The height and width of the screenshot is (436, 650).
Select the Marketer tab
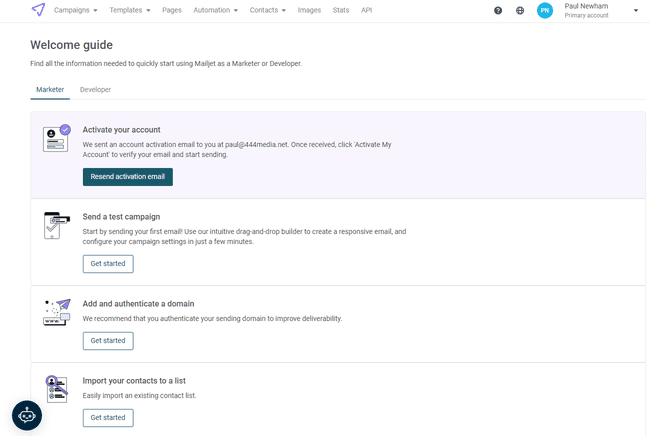point(50,90)
